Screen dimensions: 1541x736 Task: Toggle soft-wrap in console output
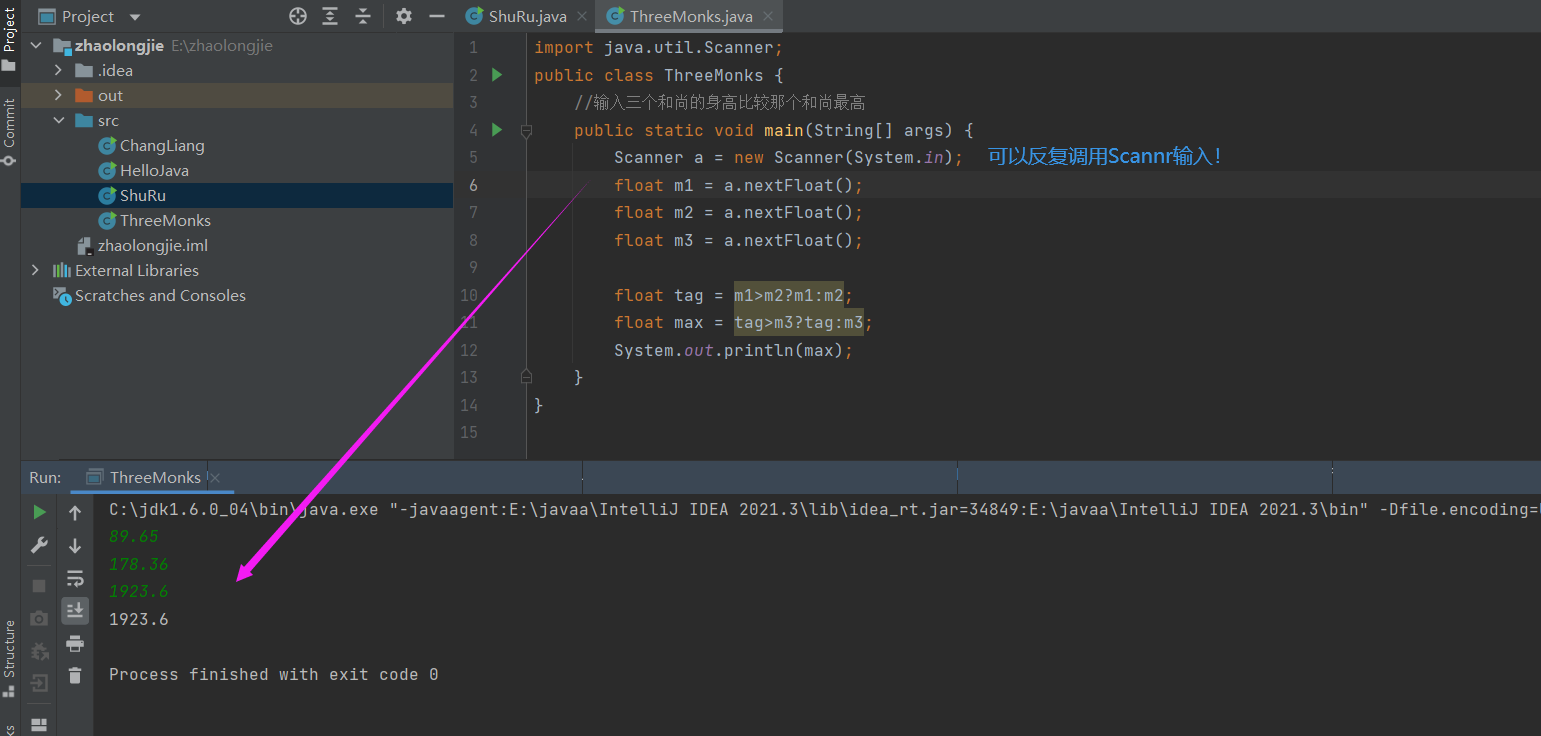[75, 578]
